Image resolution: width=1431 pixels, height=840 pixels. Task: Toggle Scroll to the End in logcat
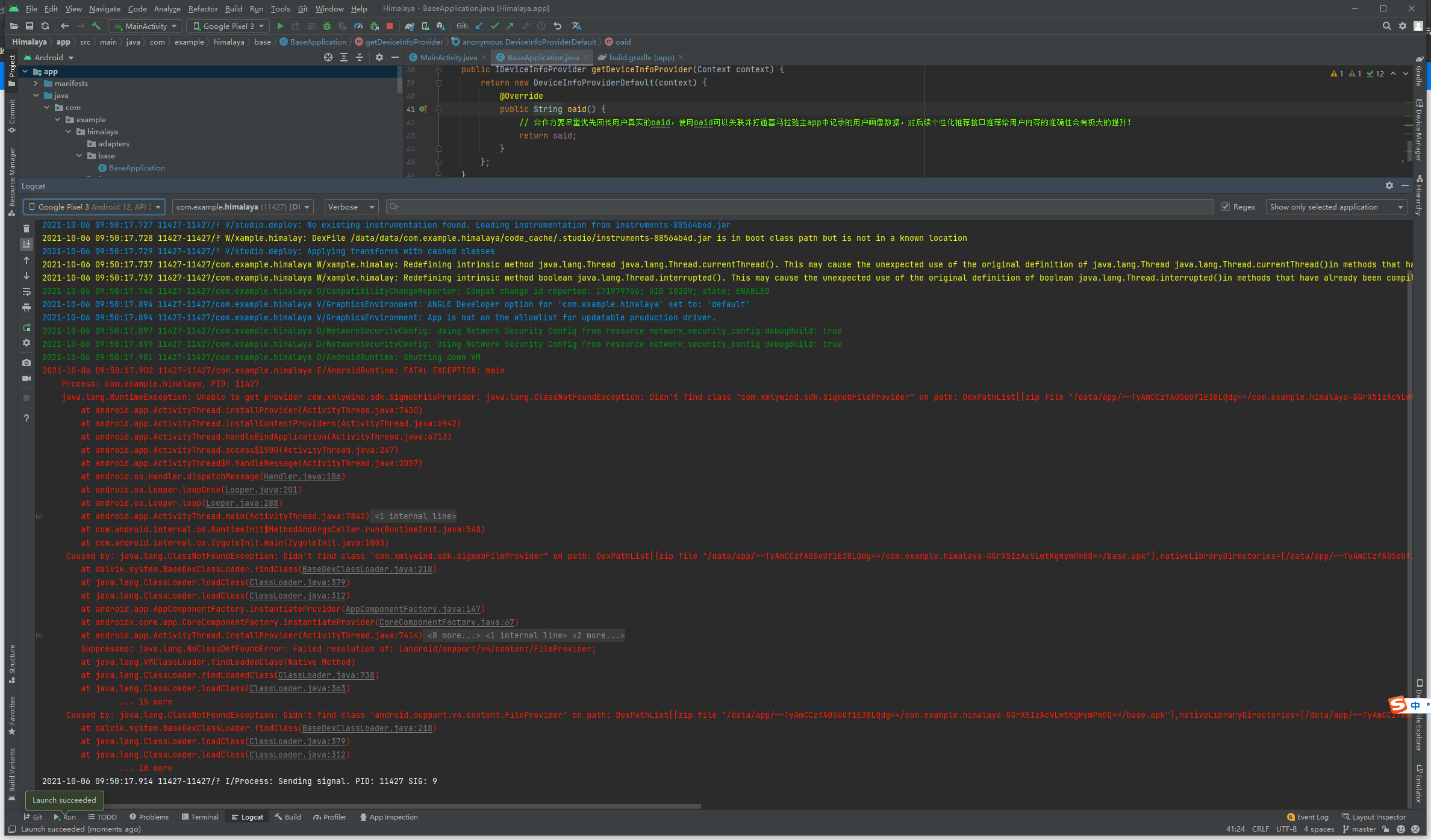26,244
